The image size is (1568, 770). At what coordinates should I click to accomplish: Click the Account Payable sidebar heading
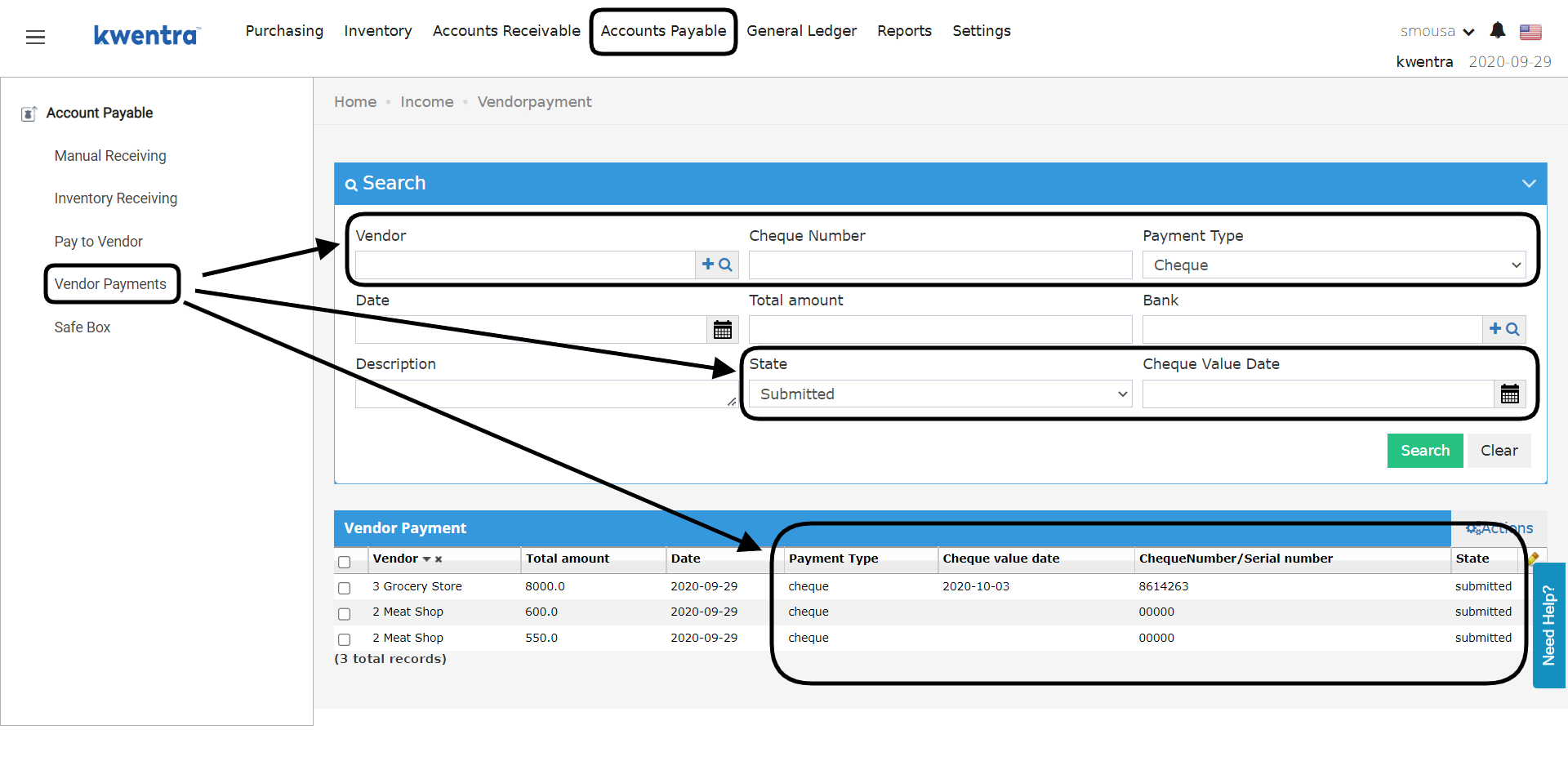point(100,113)
